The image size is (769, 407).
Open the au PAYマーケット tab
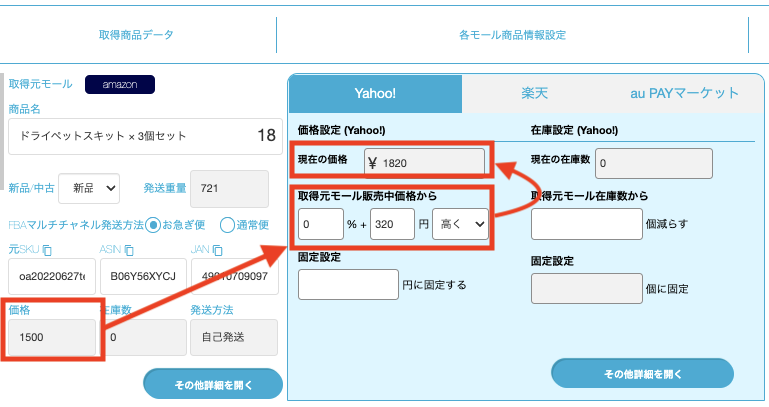click(x=684, y=94)
